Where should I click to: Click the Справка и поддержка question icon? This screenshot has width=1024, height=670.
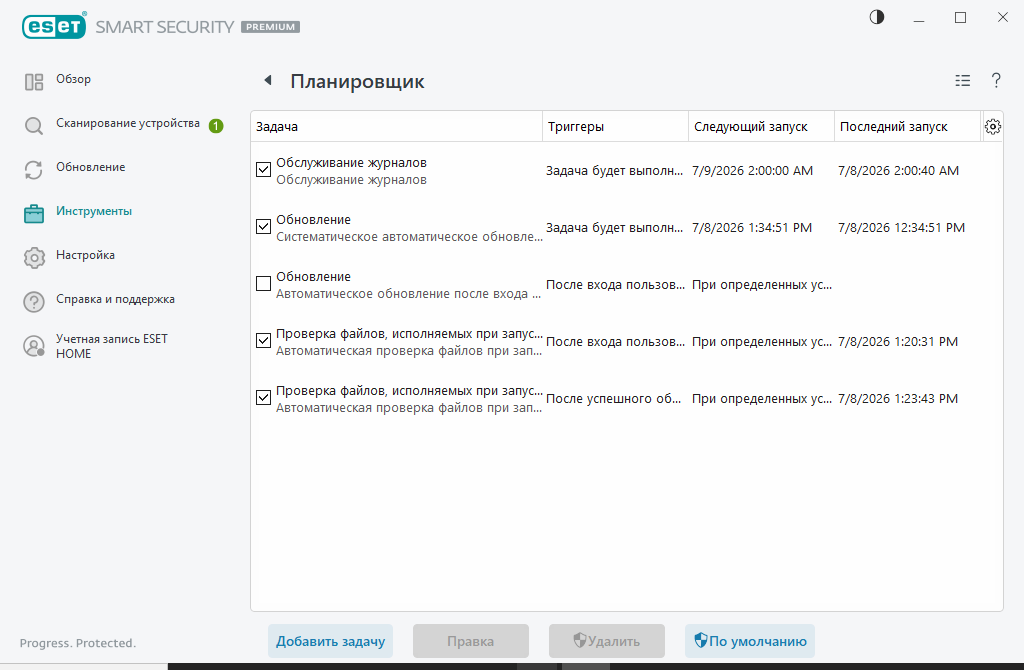(34, 302)
